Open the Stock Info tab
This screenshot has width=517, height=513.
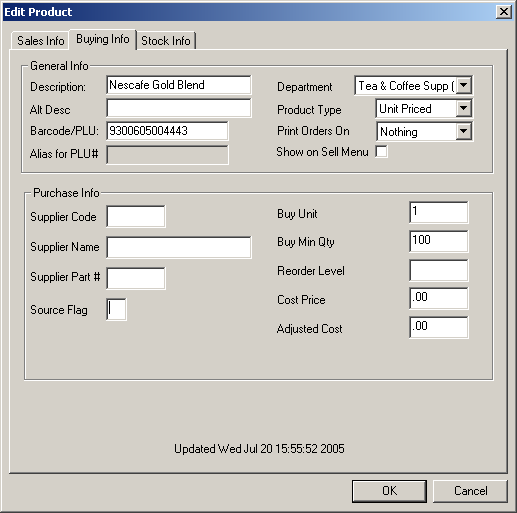pyautogui.click(x=166, y=41)
